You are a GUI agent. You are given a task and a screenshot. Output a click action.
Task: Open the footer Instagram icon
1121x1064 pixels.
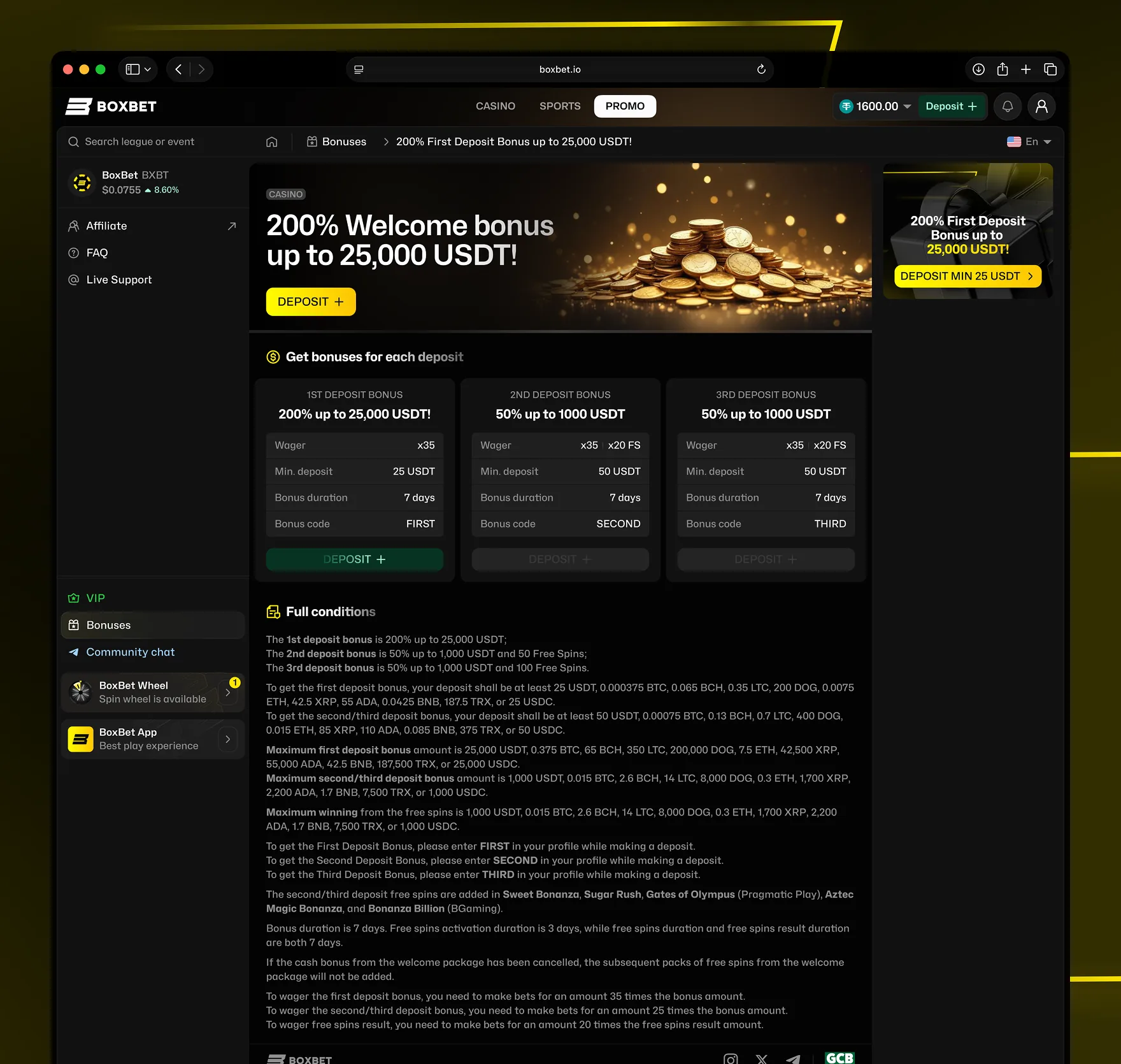731,1058
